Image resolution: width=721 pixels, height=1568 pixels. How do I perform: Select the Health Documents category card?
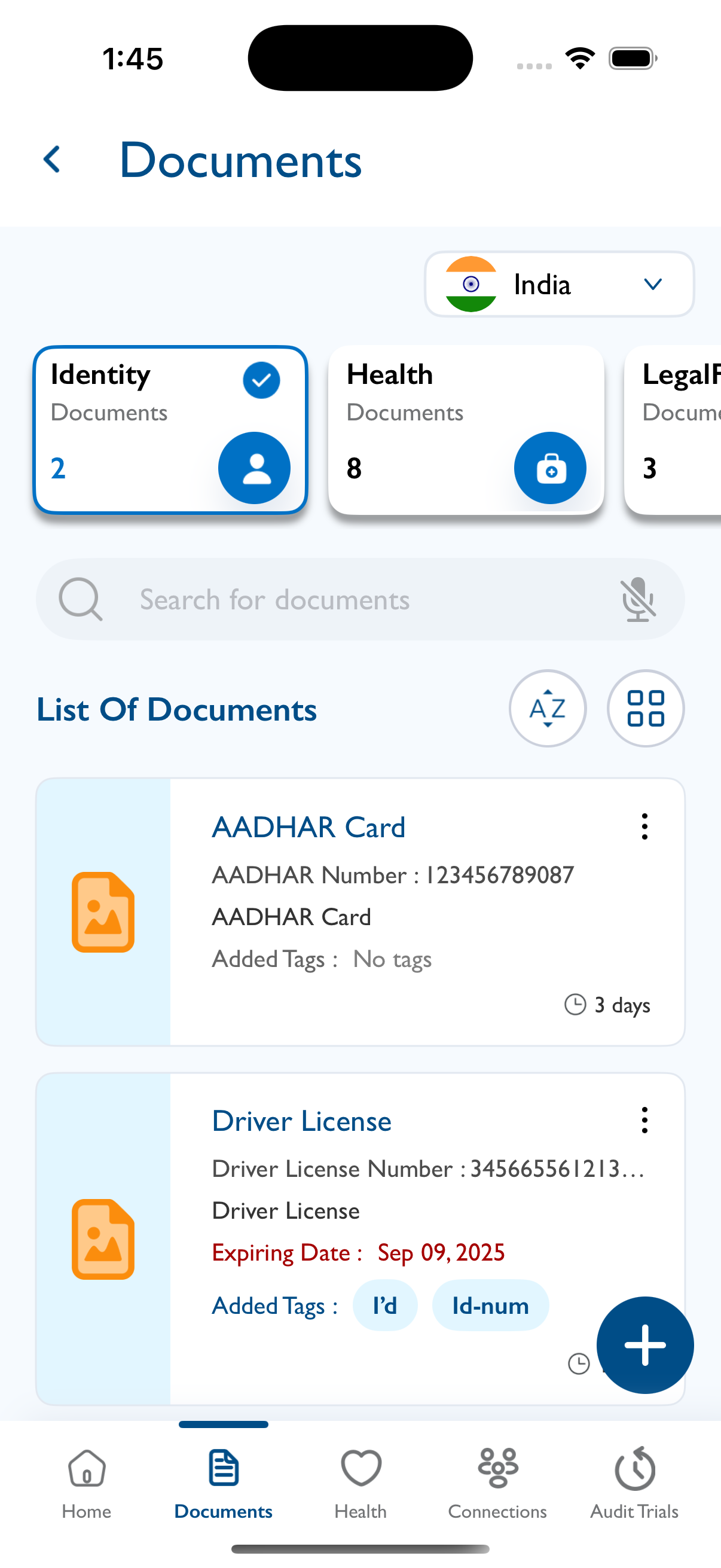466,431
